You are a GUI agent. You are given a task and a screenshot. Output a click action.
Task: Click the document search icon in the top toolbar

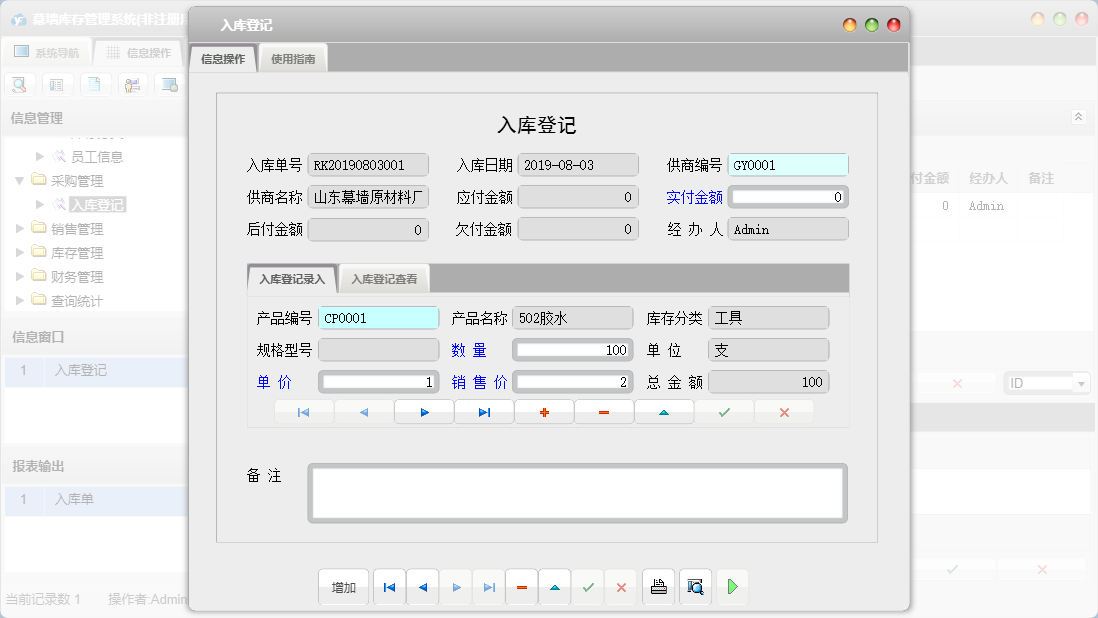(19, 84)
